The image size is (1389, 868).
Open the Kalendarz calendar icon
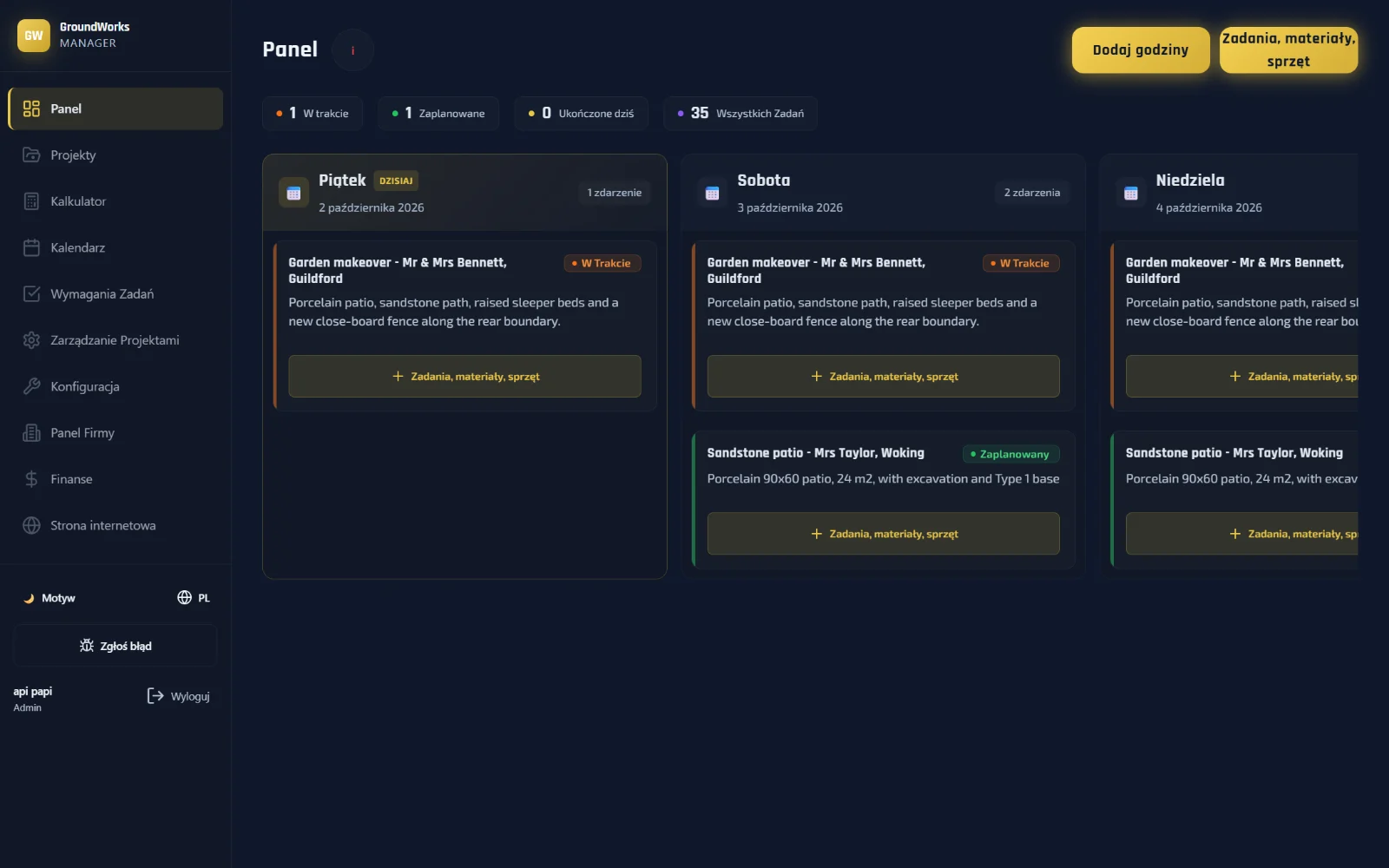coord(31,247)
